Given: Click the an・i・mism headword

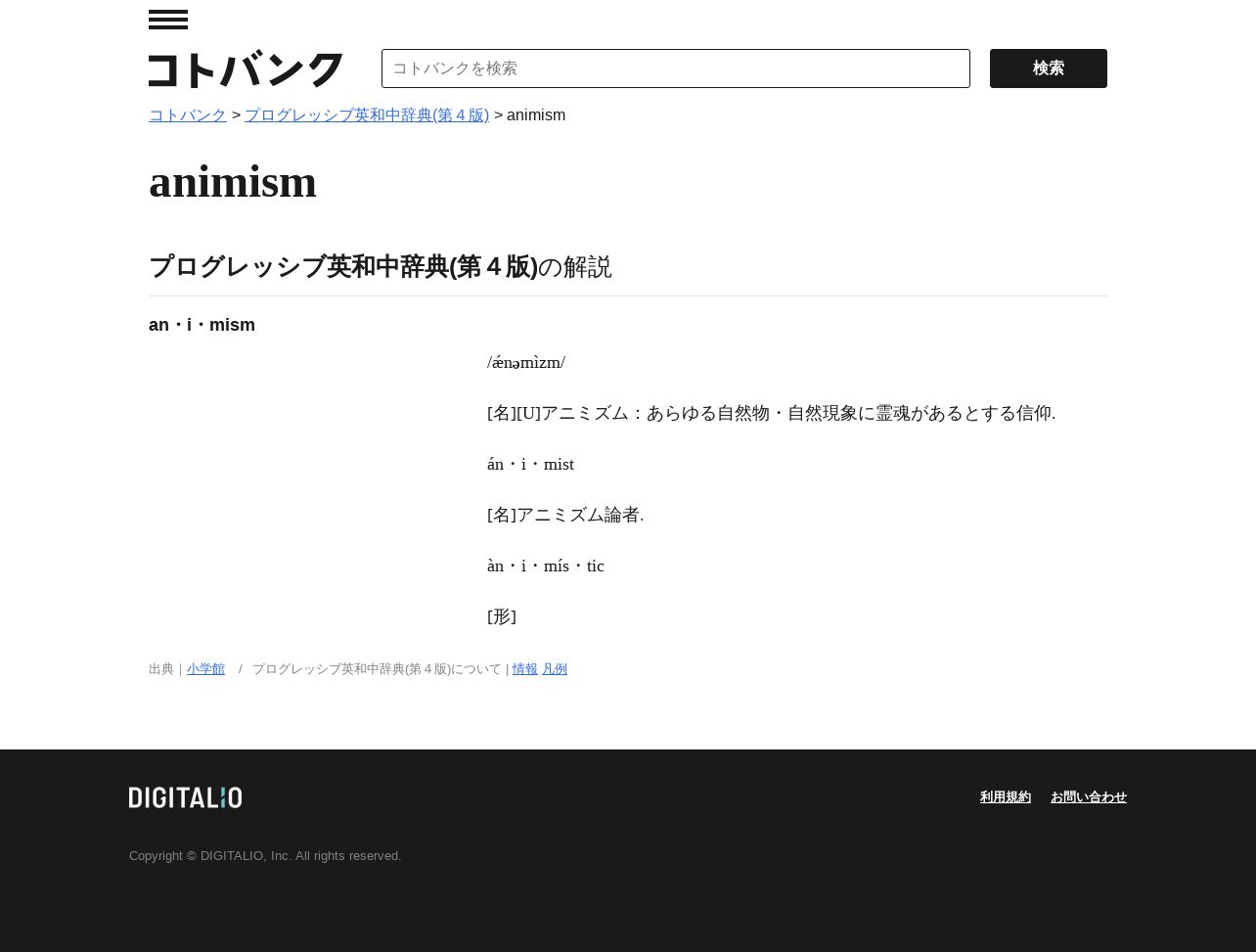Looking at the screenshot, I should click(x=202, y=325).
